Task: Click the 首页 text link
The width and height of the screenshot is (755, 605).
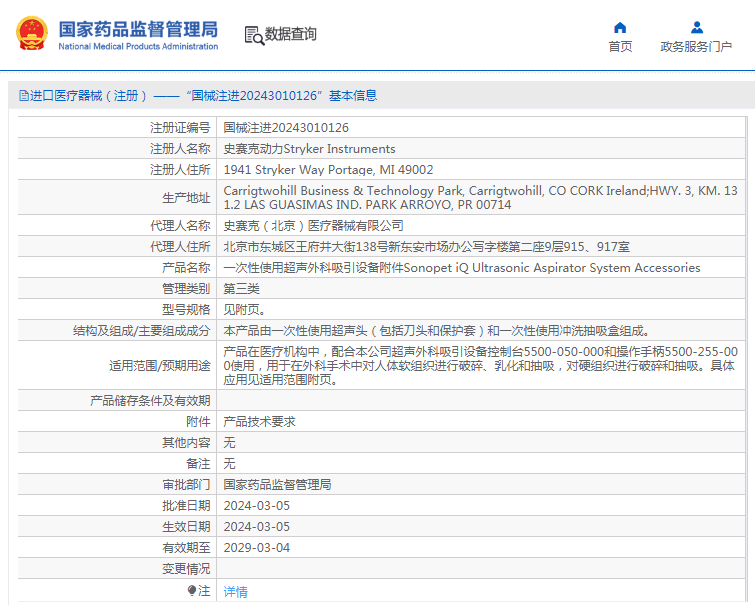Action: [620, 46]
